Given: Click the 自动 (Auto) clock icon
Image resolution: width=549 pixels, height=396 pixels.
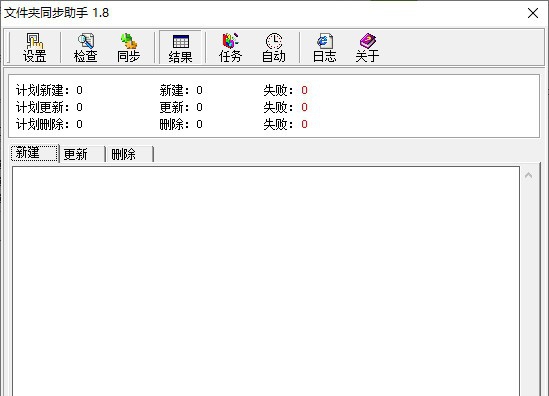Looking at the screenshot, I should 274,48.
